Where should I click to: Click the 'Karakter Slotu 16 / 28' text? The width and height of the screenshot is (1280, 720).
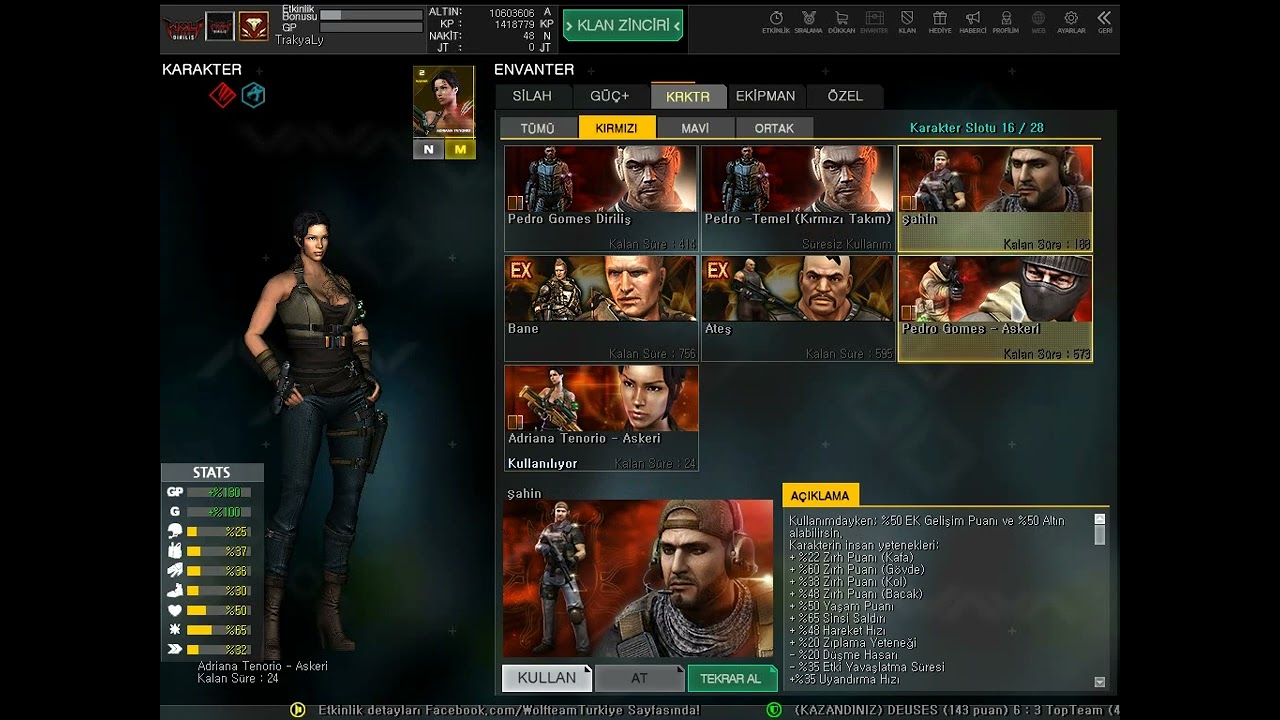(977, 128)
